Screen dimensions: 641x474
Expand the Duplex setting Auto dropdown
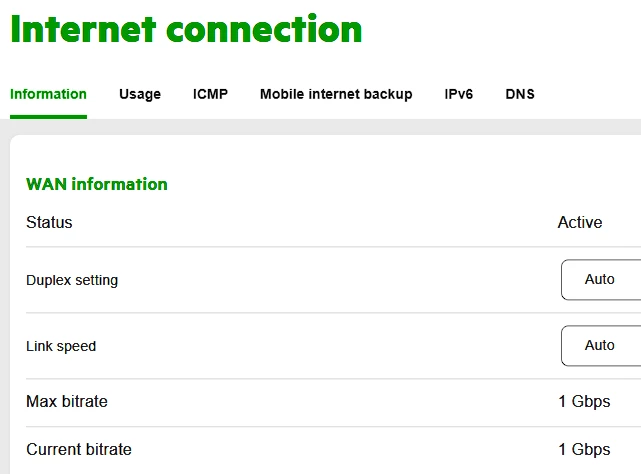pos(600,280)
